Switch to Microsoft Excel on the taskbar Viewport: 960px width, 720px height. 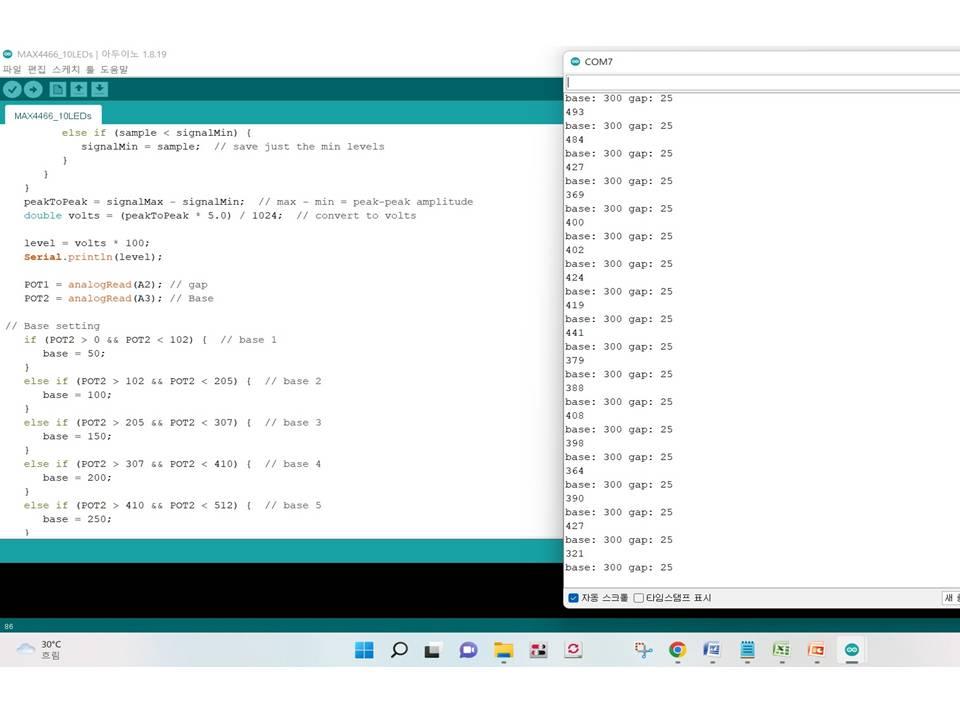[781, 650]
